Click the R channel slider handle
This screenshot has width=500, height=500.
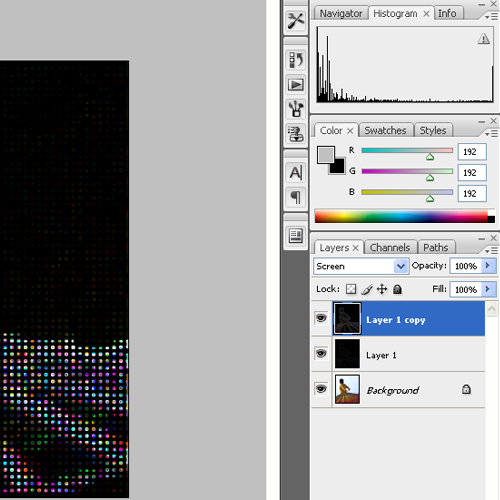[x=430, y=157]
